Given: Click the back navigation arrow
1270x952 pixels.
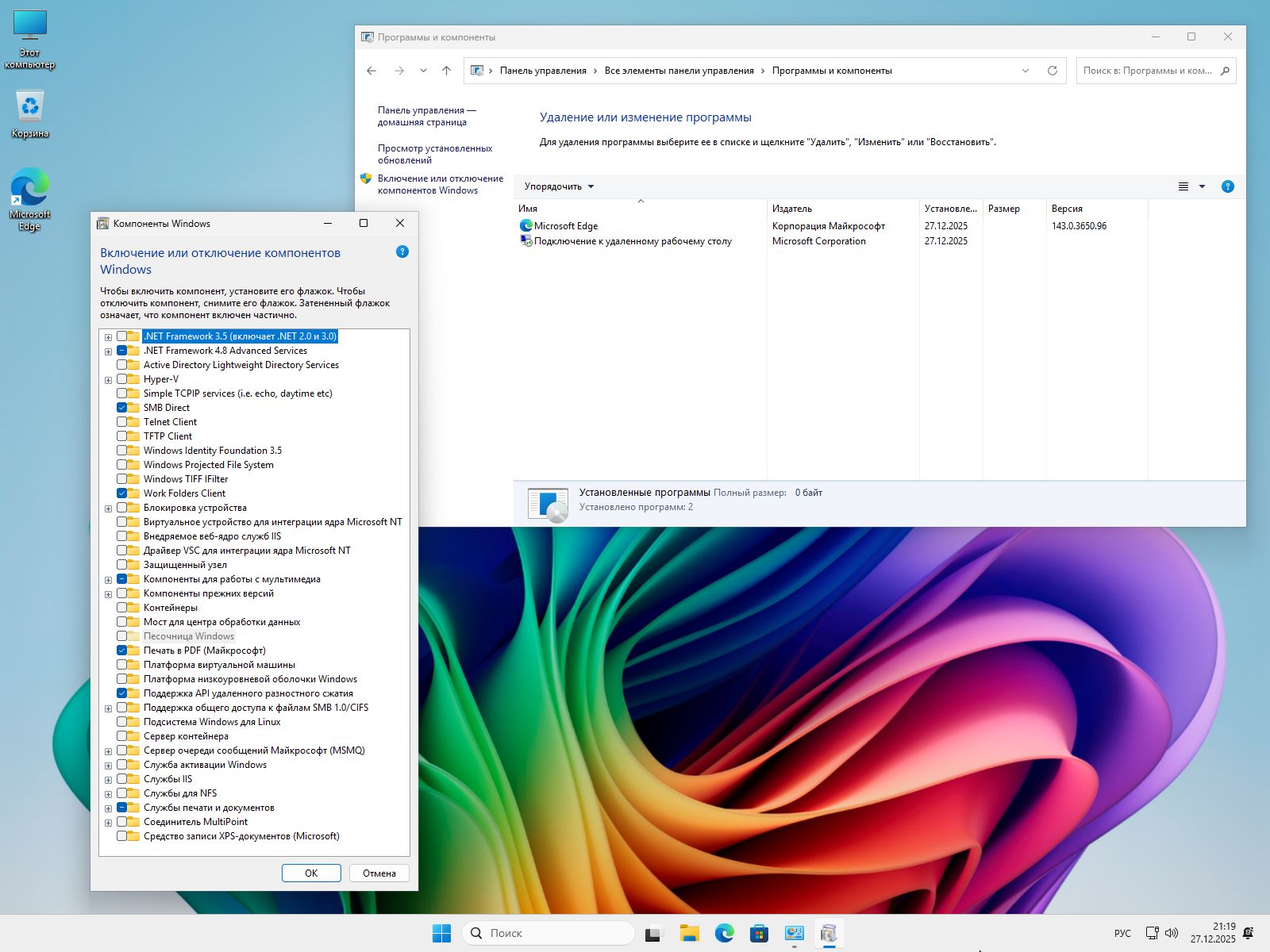Looking at the screenshot, I should [371, 71].
